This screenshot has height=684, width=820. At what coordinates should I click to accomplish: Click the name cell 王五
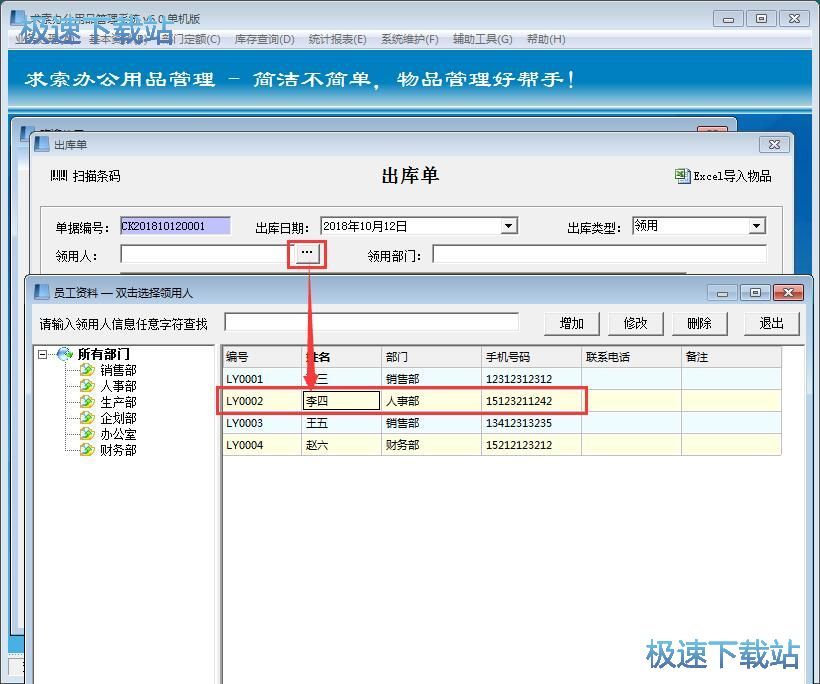tap(341, 423)
